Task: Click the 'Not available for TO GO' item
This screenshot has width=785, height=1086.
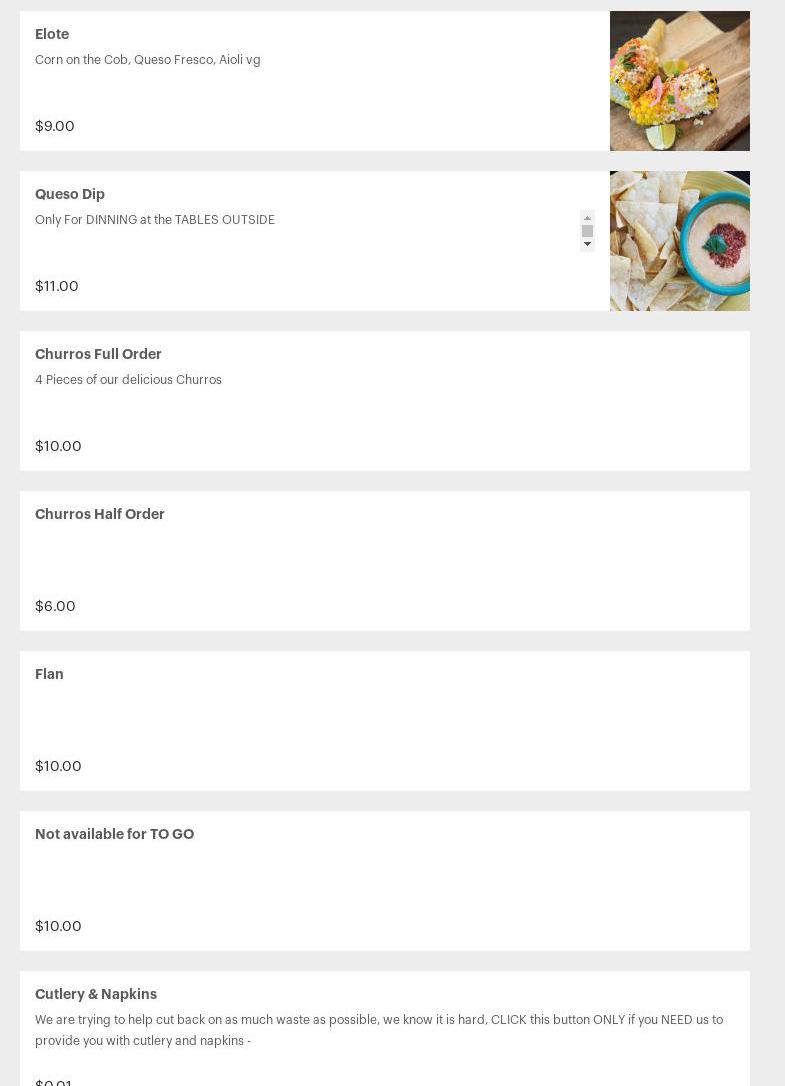Action: [x=114, y=834]
